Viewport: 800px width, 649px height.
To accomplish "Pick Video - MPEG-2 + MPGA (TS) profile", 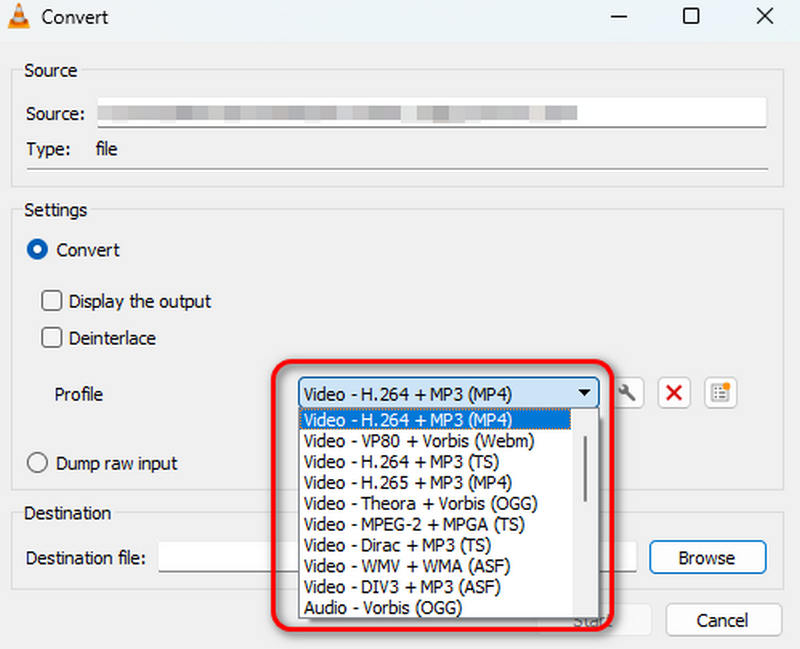I will coord(420,524).
